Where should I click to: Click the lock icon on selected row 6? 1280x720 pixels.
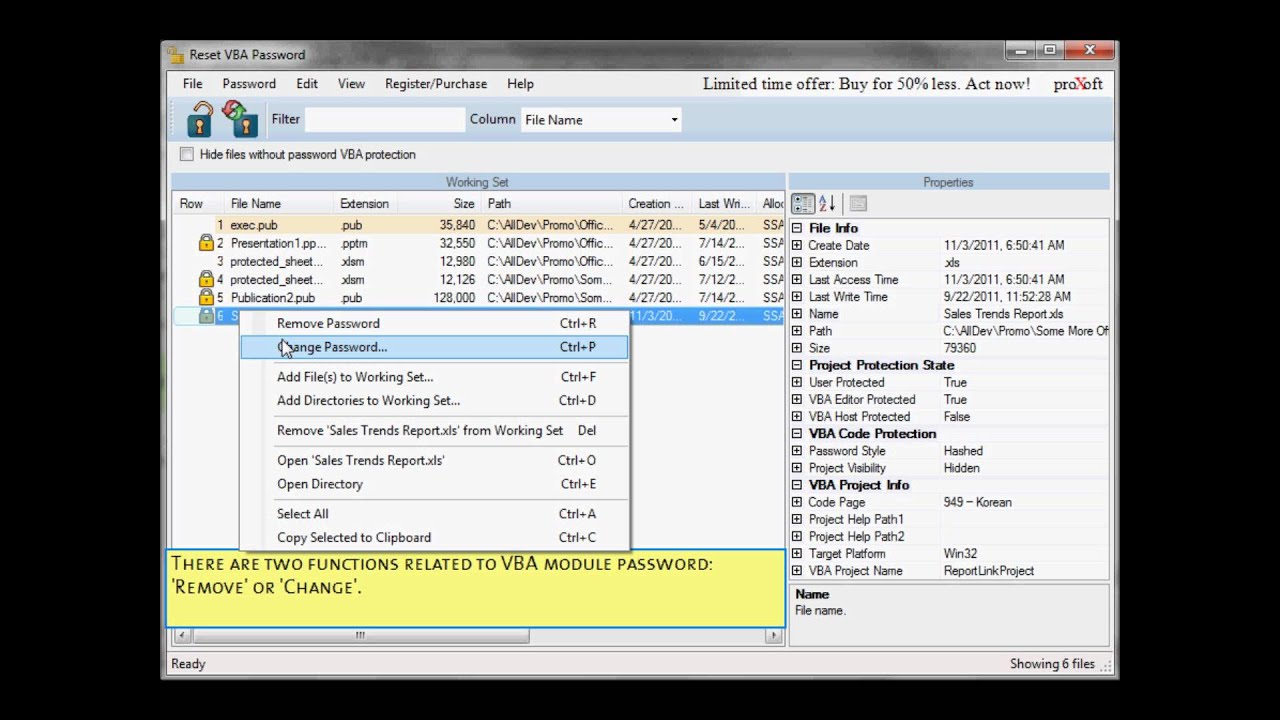click(206, 315)
